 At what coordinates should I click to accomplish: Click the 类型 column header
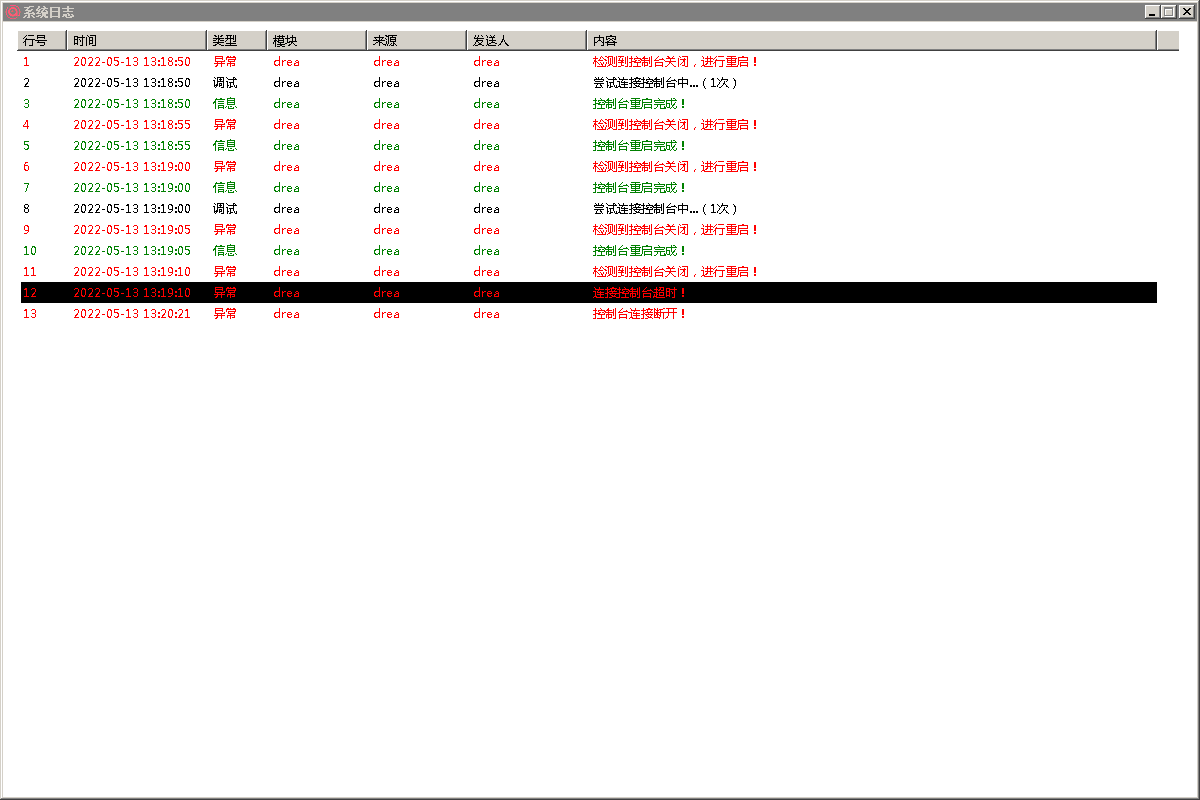click(236, 41)
